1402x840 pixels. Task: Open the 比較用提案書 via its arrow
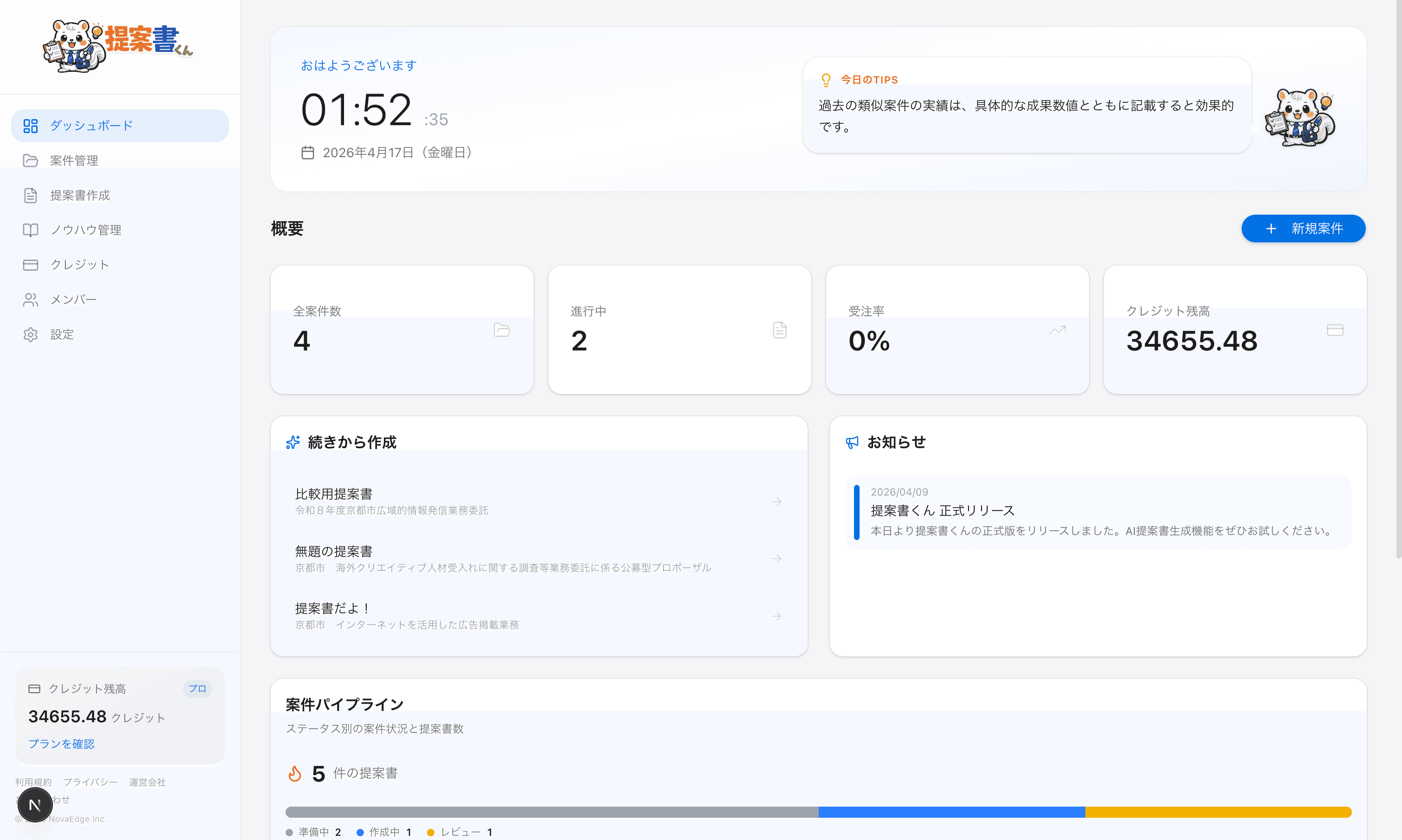(x=777, y=501)
